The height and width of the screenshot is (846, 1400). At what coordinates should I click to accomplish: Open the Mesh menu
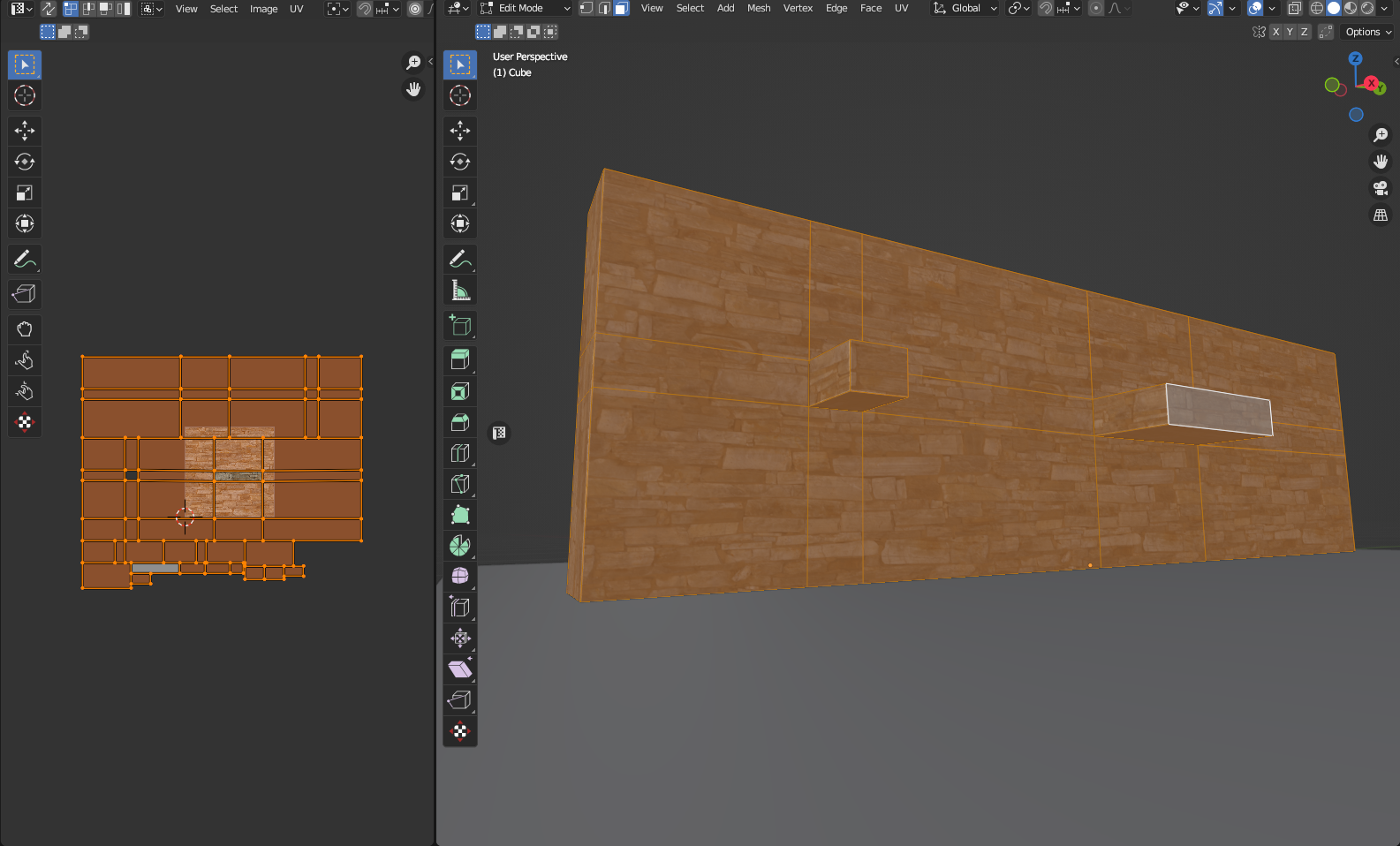click(759, 8)
